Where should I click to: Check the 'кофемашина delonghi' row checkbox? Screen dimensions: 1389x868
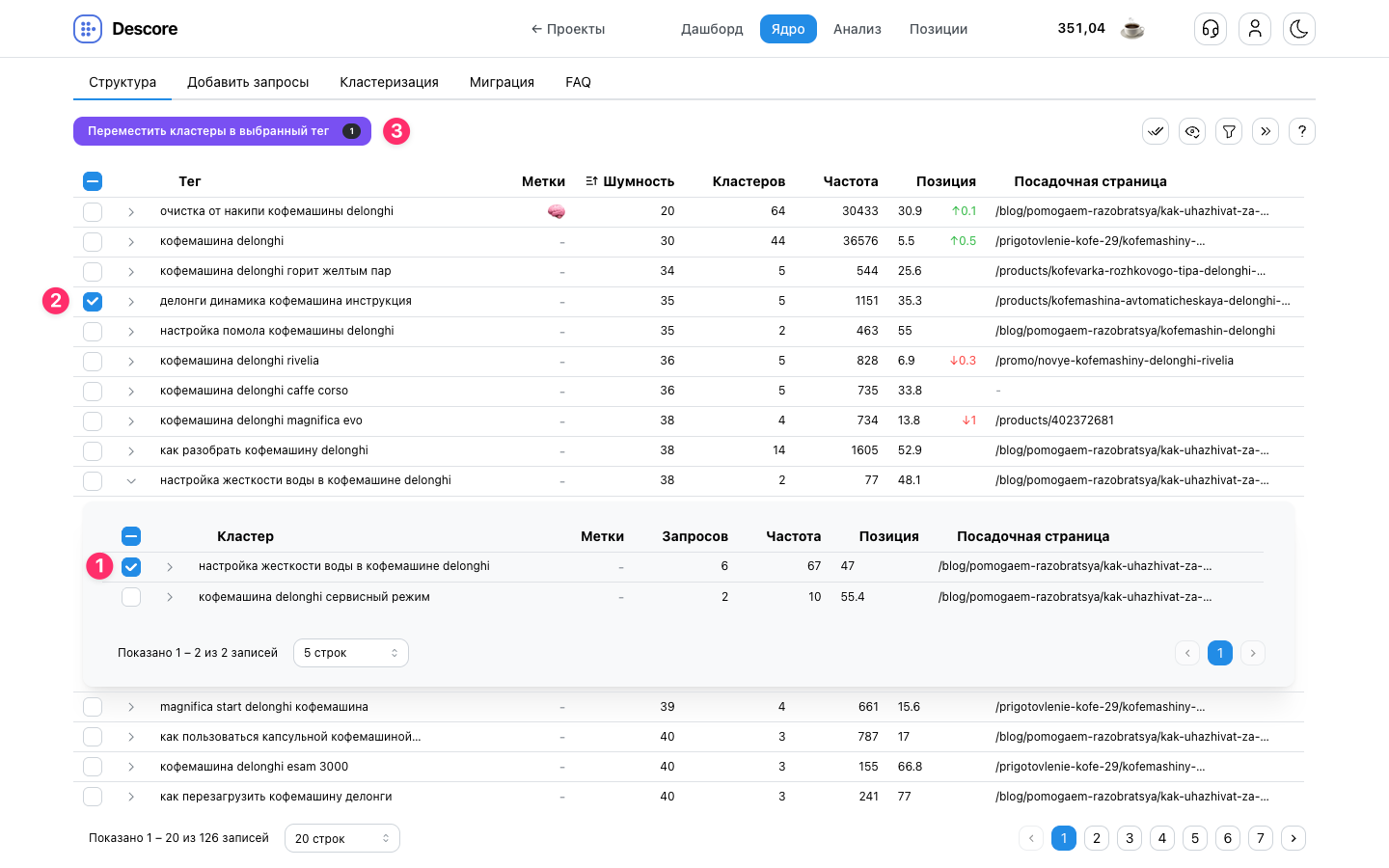tap(93, 241)
